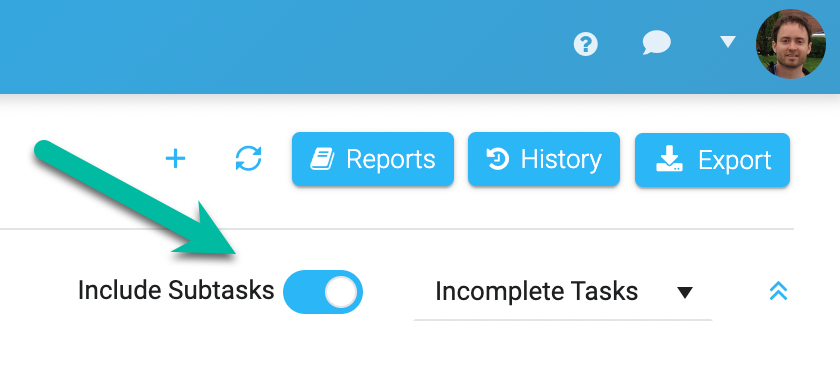The height and width of the screenshot is (366, 840).
Task: Open the chat speech bubble icon
Action: (656, 42)
